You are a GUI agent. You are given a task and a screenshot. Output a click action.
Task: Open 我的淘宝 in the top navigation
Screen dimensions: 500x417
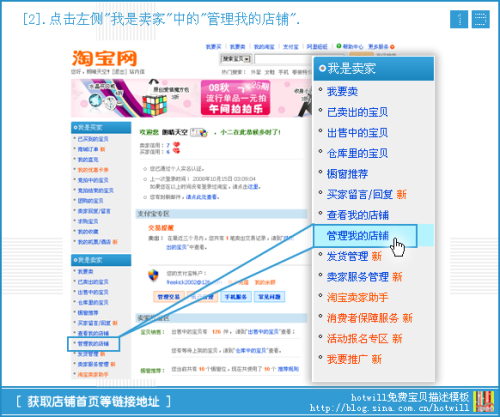264,47
